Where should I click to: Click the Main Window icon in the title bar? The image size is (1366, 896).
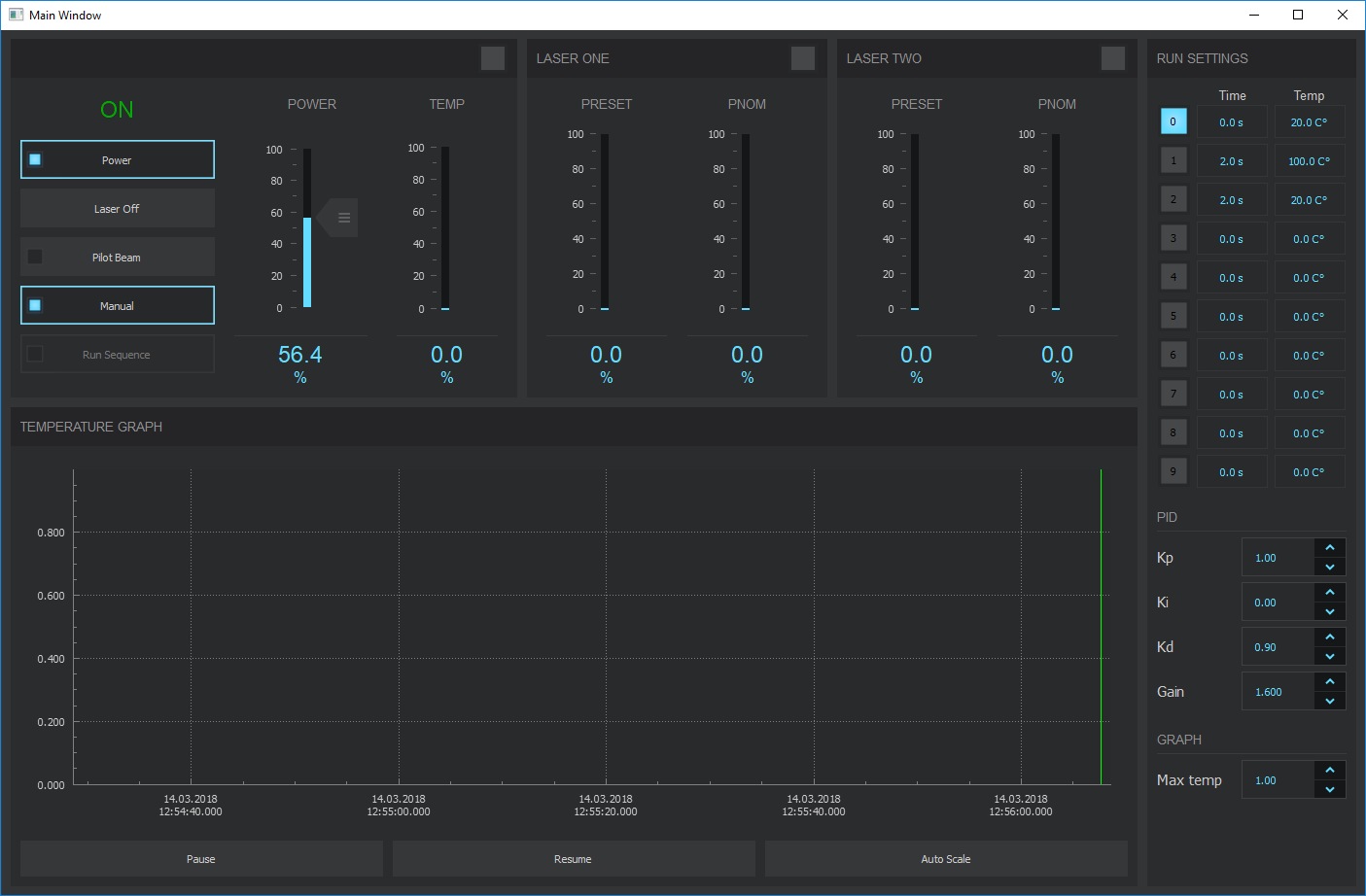16,15
